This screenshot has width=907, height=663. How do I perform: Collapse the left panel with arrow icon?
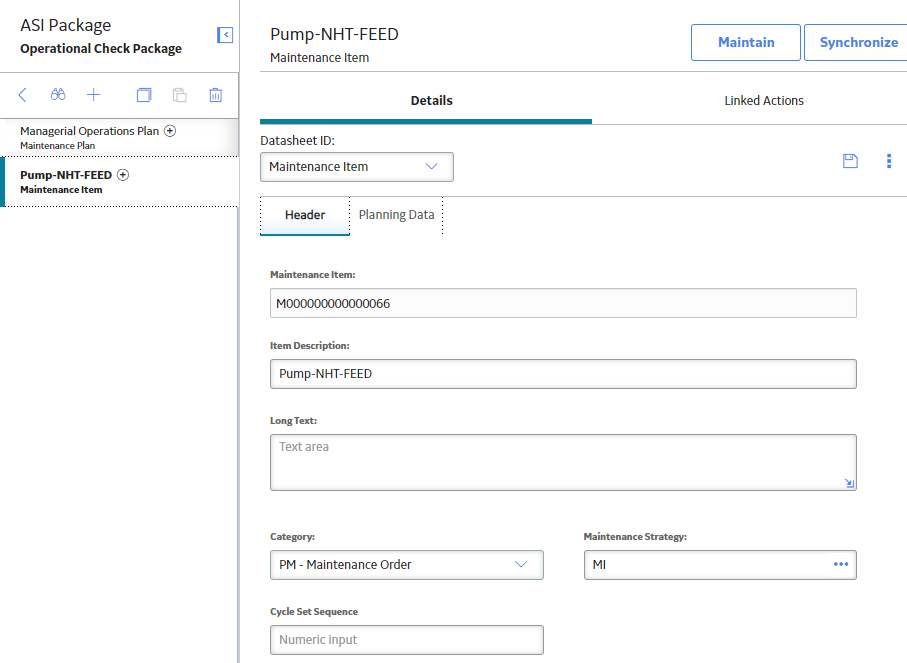[225, 35]
